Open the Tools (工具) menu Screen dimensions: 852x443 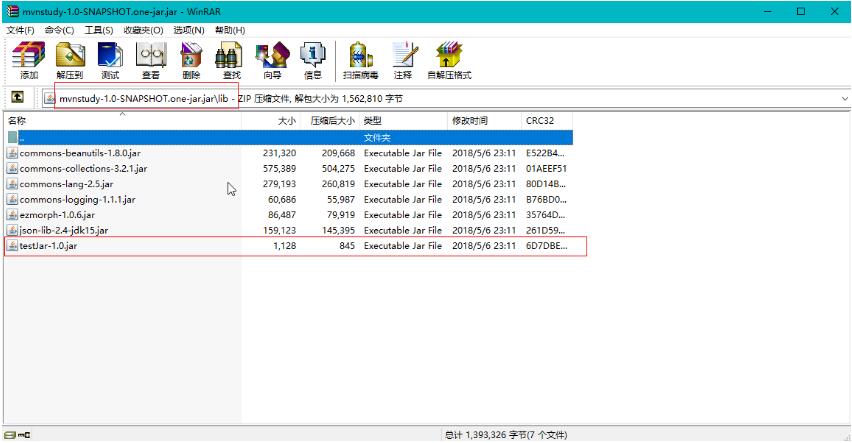(99, 30)
